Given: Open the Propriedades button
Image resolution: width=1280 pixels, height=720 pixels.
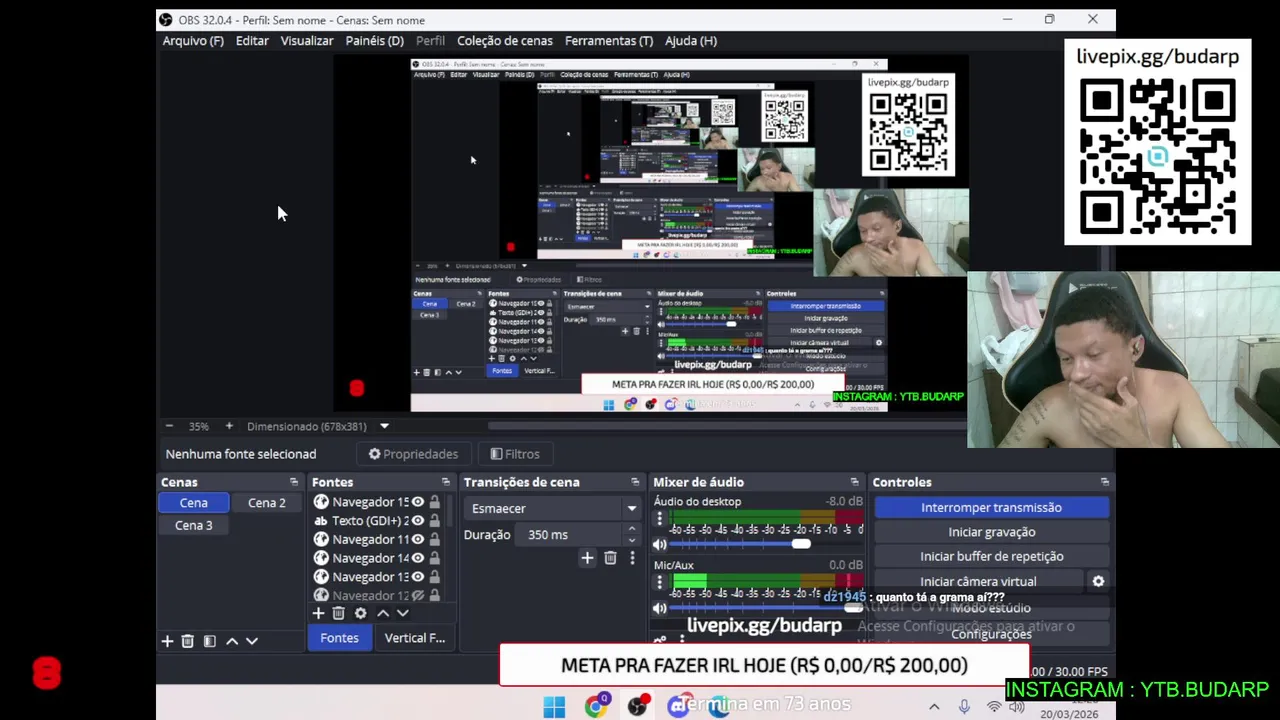Looking at the screenshot, I should point(413,454).
